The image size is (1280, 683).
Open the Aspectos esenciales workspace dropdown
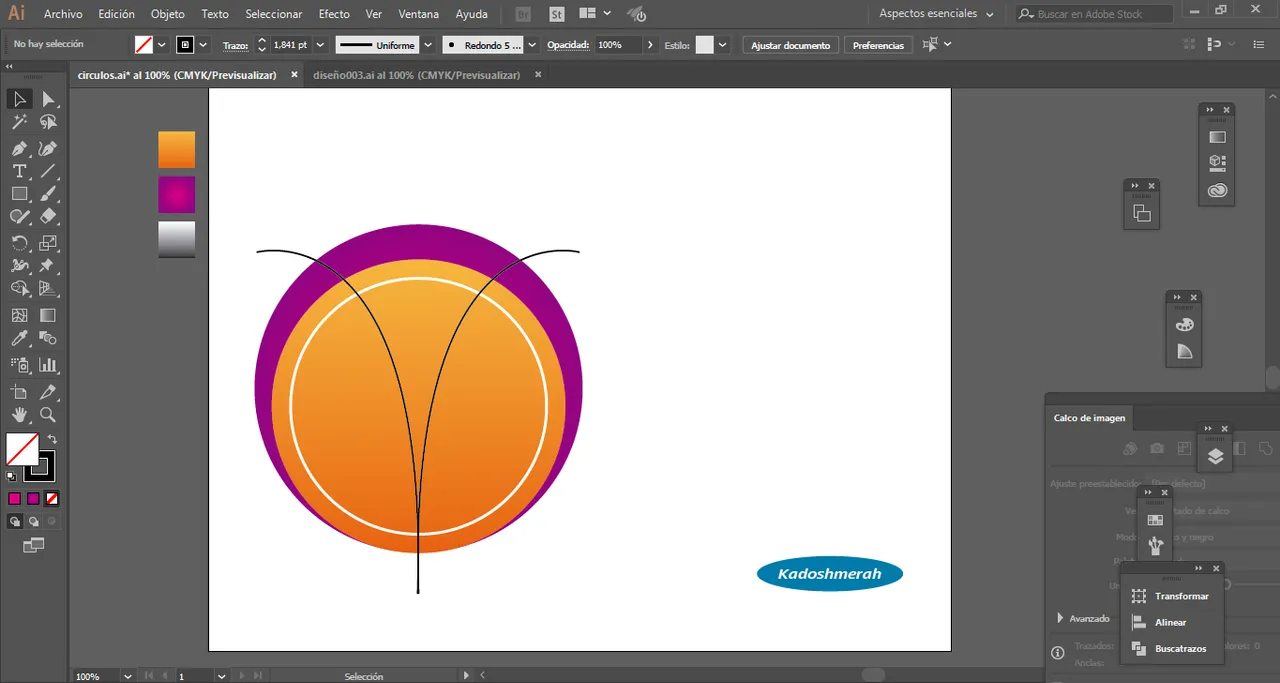tap(936, 14)
